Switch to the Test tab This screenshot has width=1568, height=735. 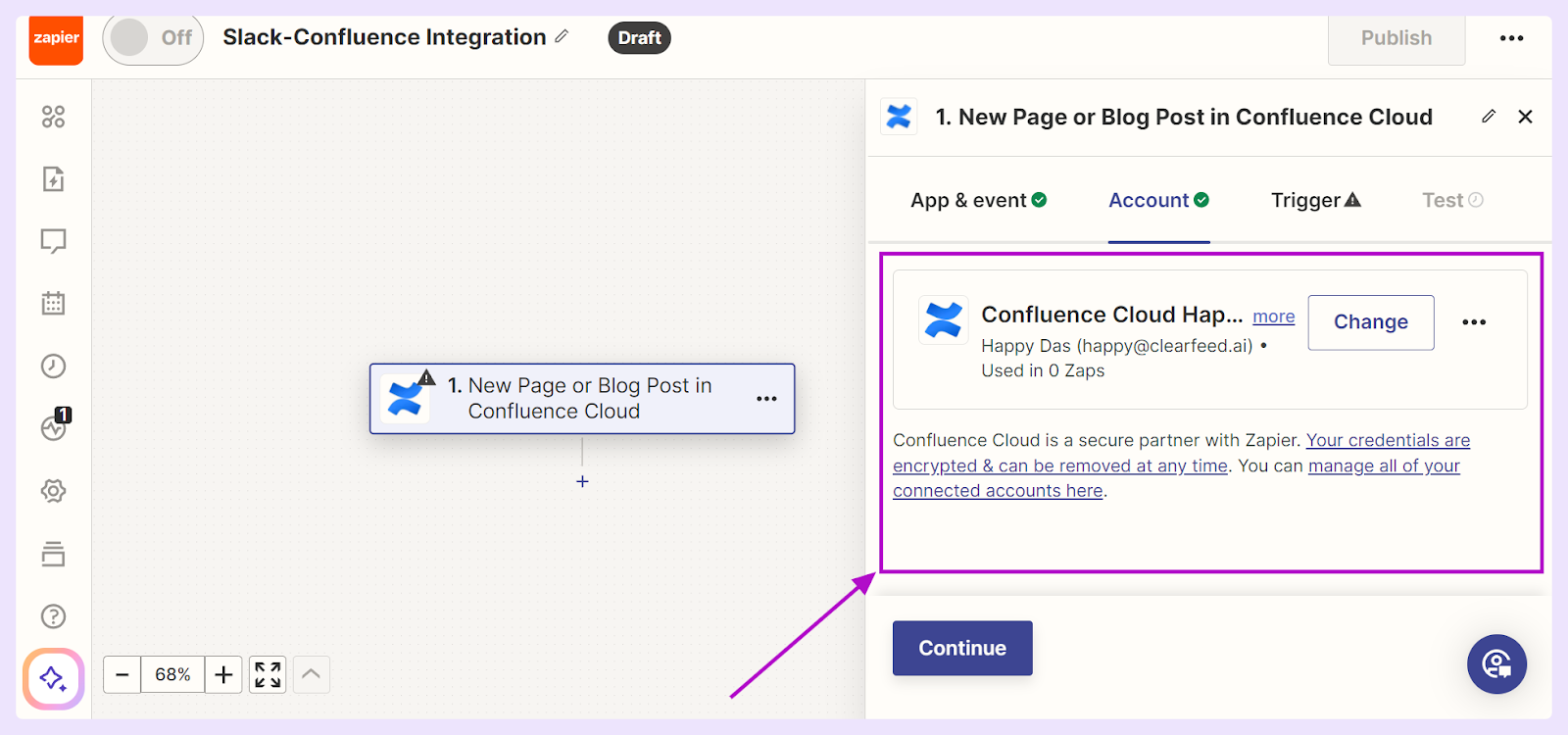1452,200
